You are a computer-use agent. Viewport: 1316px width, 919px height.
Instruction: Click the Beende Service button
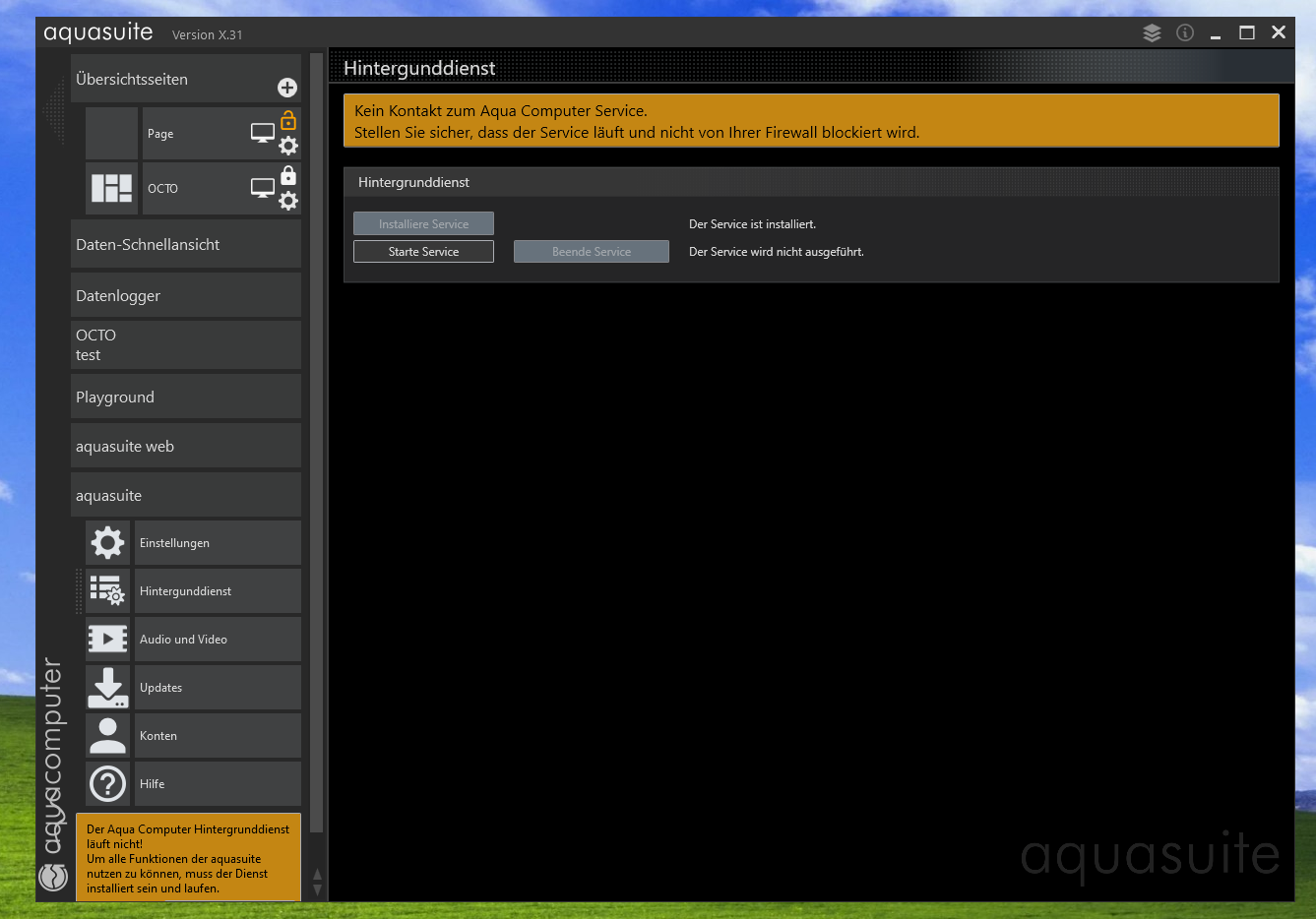592,252
